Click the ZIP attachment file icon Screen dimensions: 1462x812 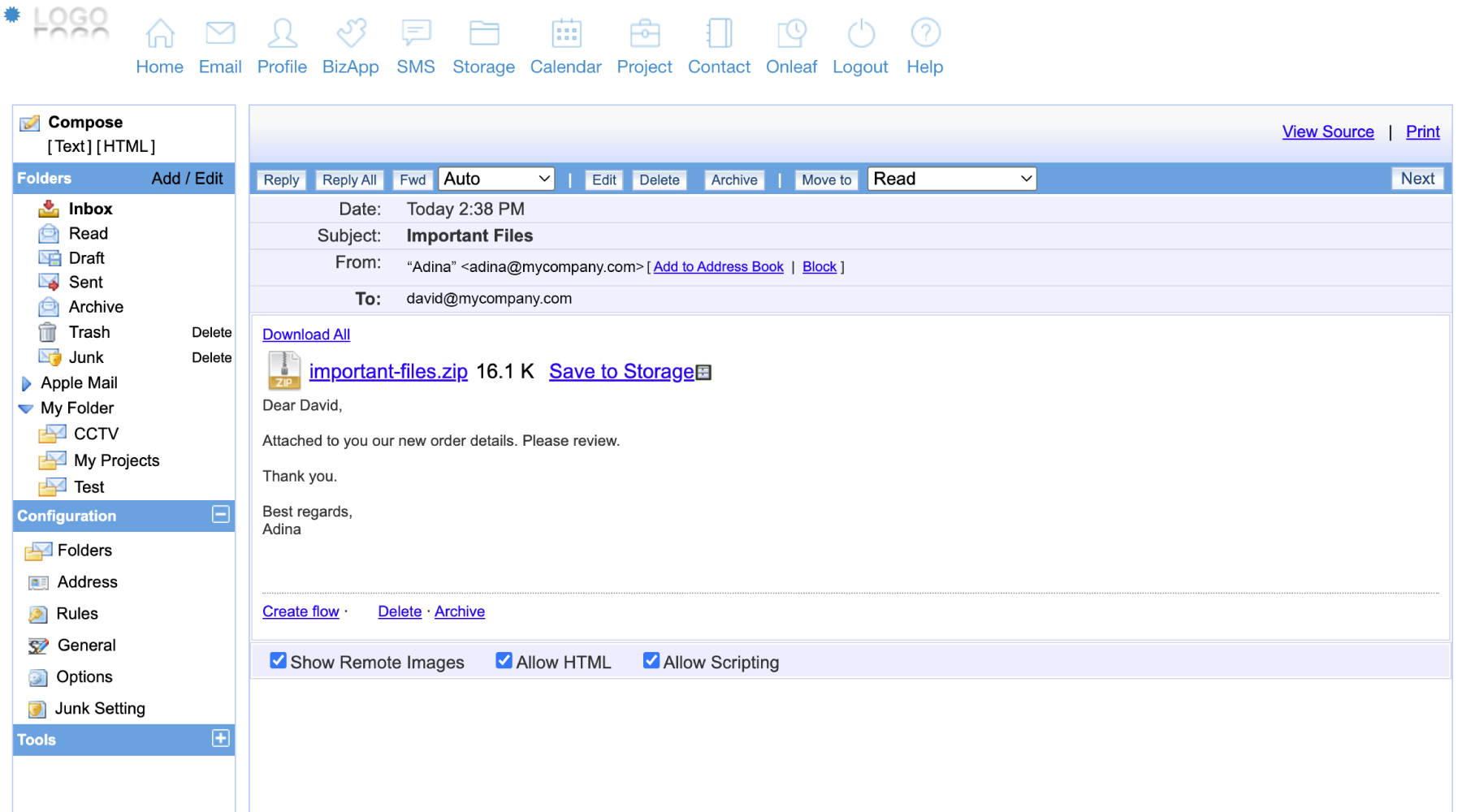pos(284,371)
